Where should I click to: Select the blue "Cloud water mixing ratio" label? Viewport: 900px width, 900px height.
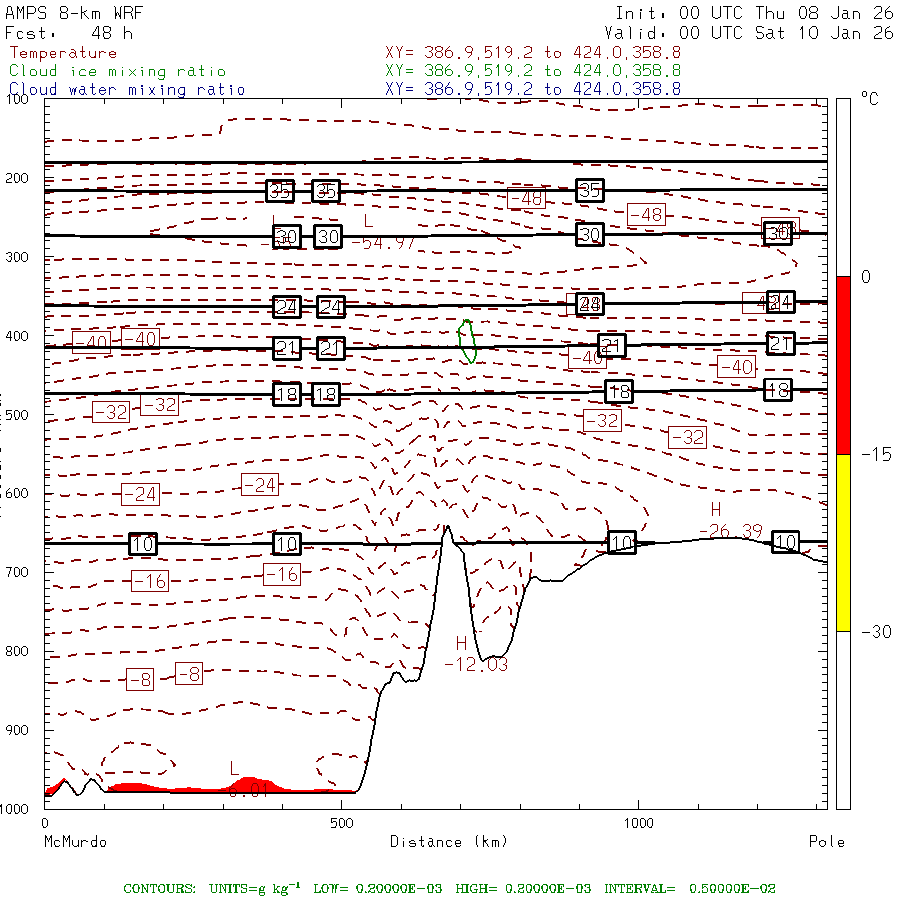point(127,90)
